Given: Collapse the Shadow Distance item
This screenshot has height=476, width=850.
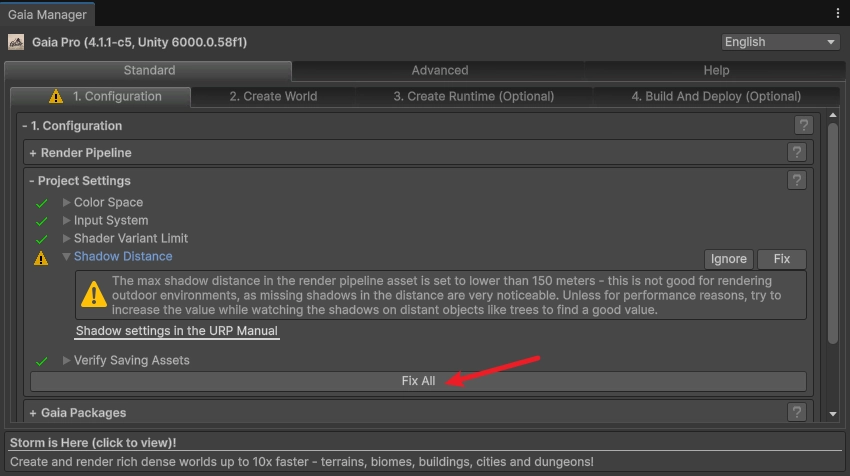Looking at the screenshot, I should click(66, 256).
